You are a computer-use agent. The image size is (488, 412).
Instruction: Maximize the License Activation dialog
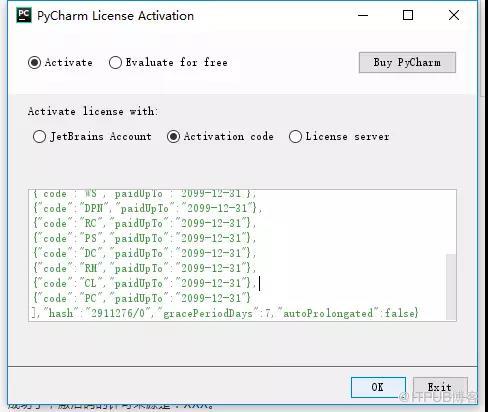click(x=408, y=15)
